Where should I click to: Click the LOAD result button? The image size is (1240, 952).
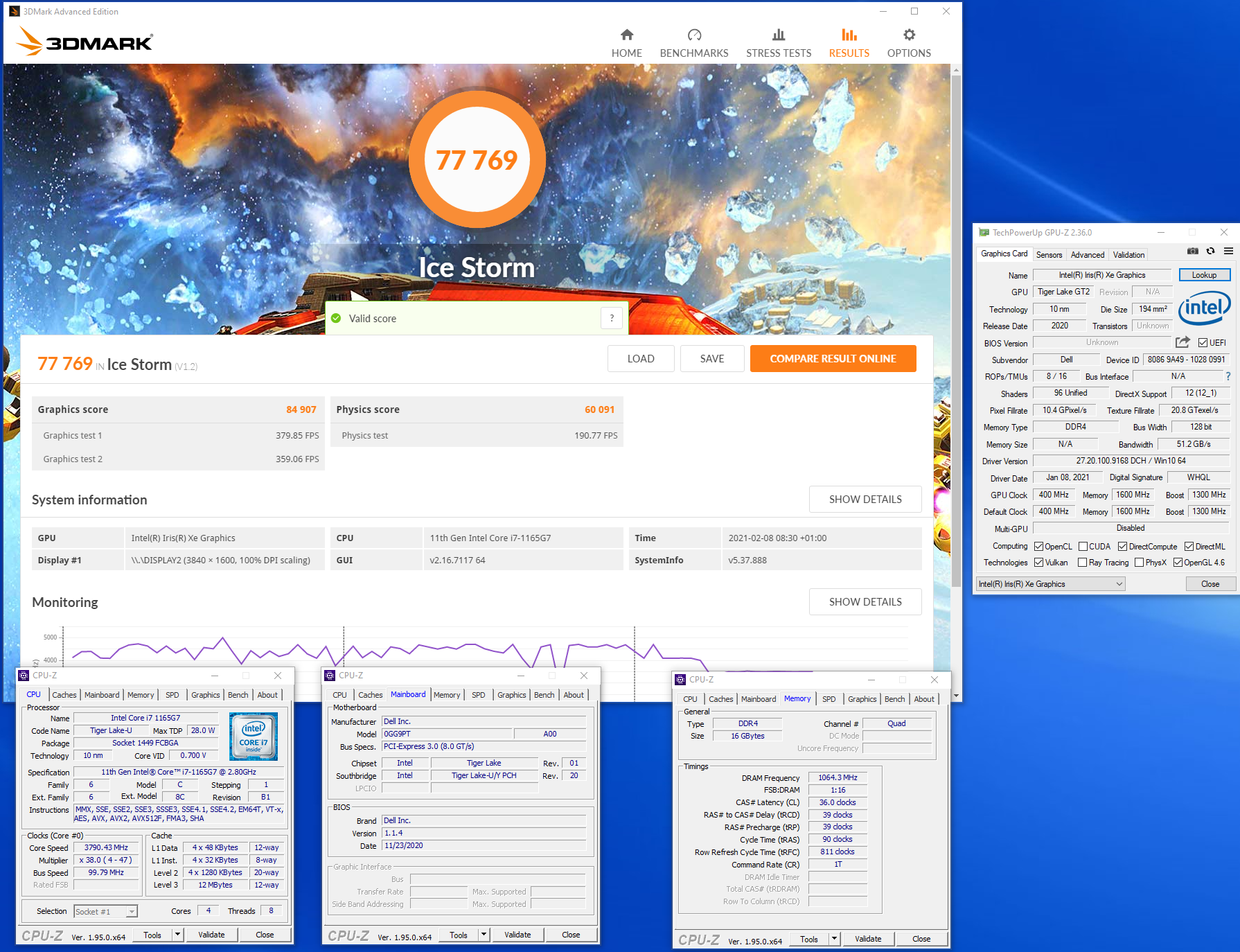click(x=641, y=358)
